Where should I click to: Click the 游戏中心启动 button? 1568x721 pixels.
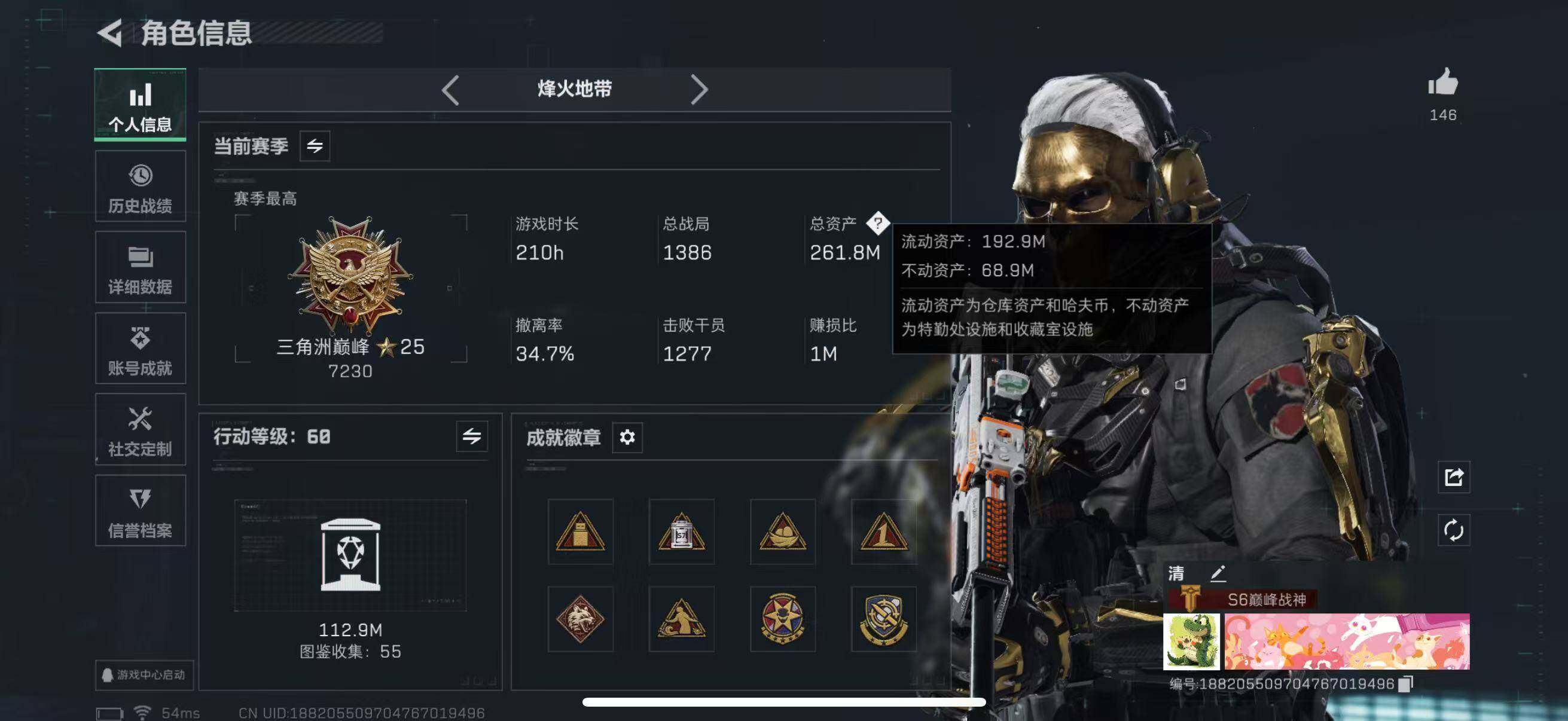click(144, 675)
